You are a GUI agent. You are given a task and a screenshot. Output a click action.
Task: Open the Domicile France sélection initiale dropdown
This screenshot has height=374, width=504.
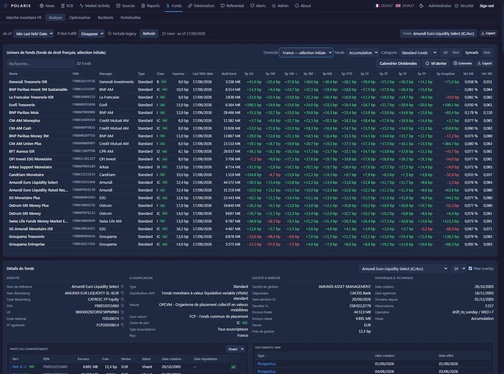click(306, 53)
